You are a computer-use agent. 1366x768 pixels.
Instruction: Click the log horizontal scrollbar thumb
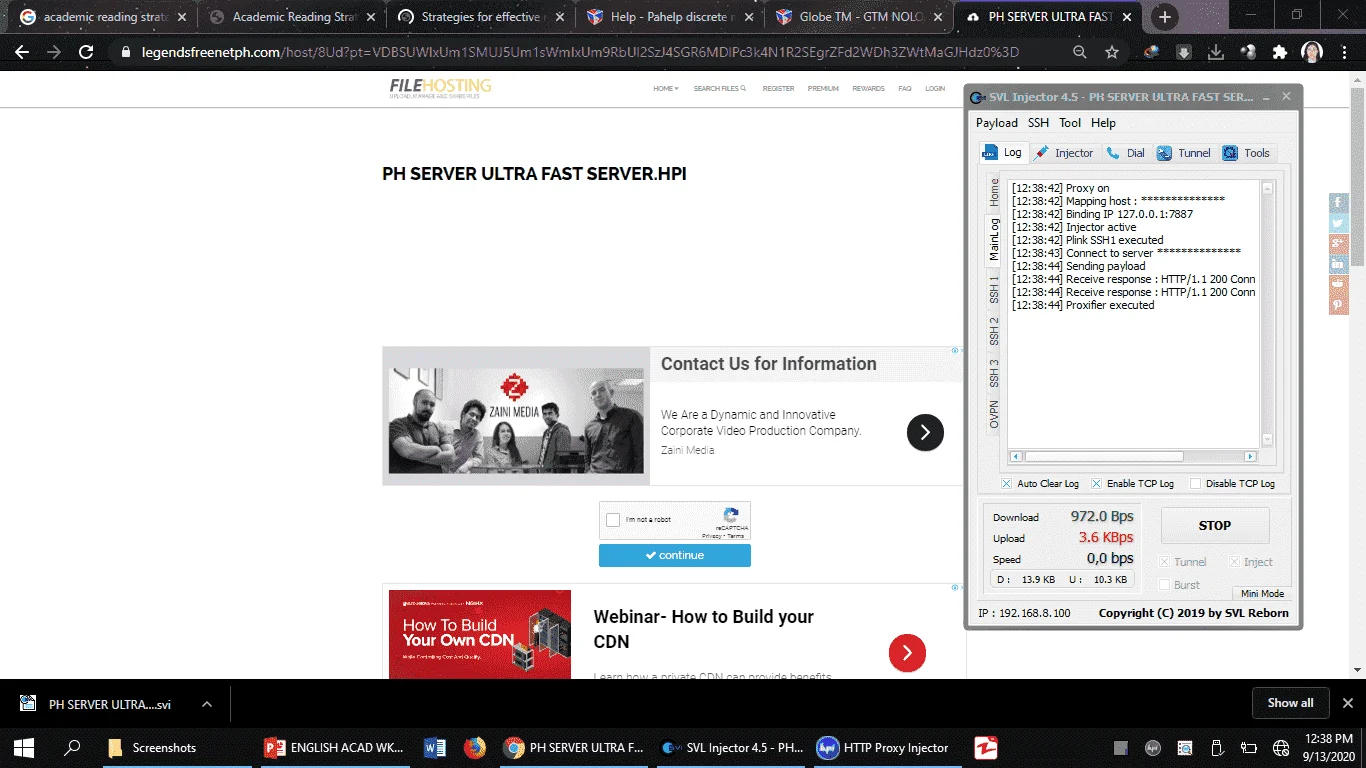click(1103, 457)
